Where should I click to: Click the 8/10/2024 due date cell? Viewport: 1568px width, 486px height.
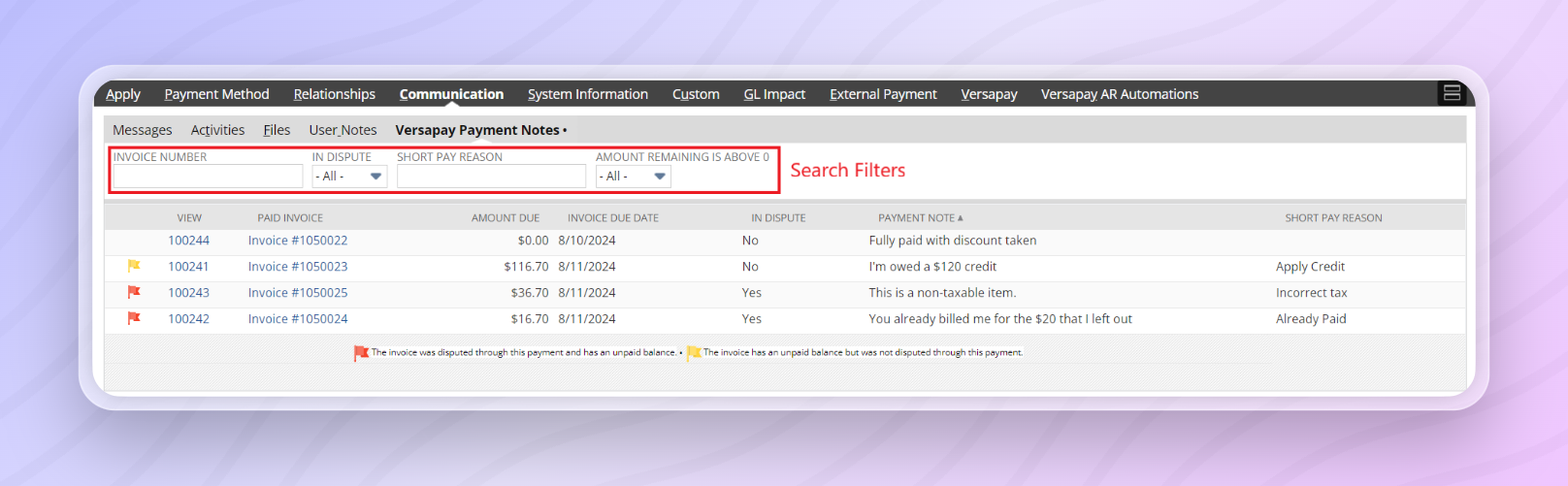click(587, 240)
